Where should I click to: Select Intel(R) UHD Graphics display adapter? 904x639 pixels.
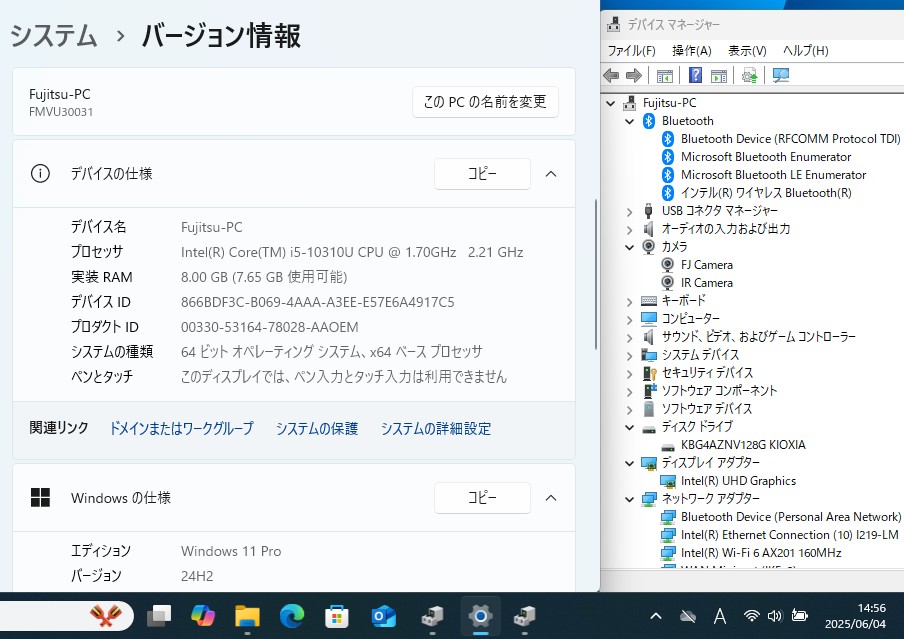coord(738,481)
